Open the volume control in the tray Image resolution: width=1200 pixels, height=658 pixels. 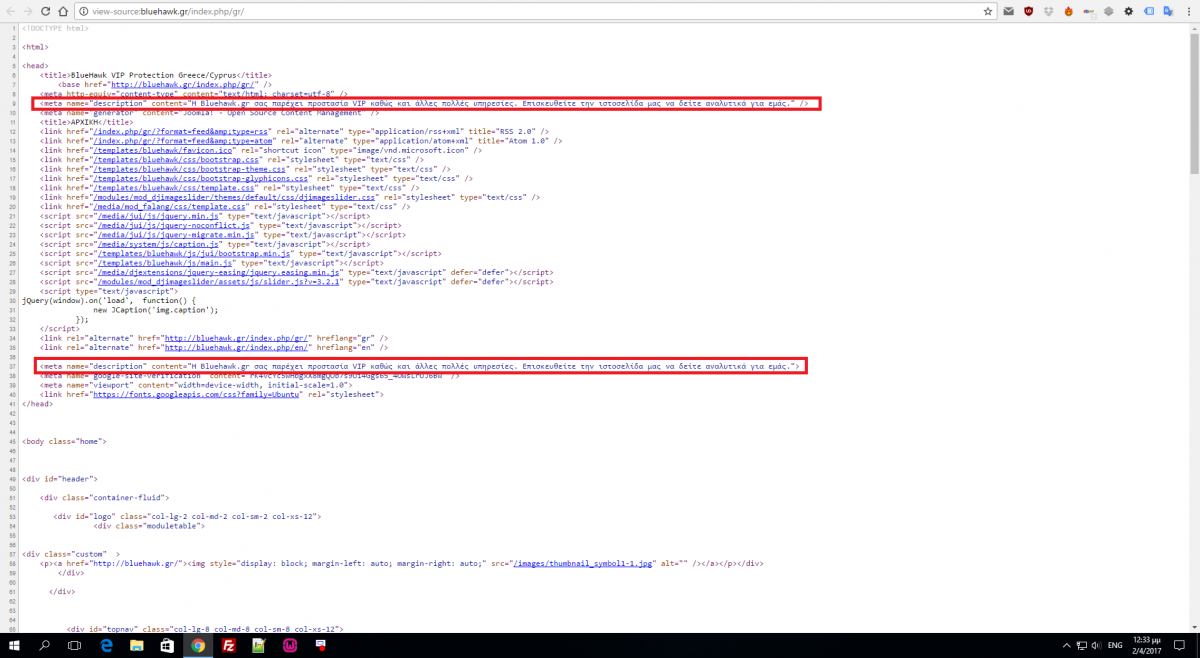click(1098, 646)
